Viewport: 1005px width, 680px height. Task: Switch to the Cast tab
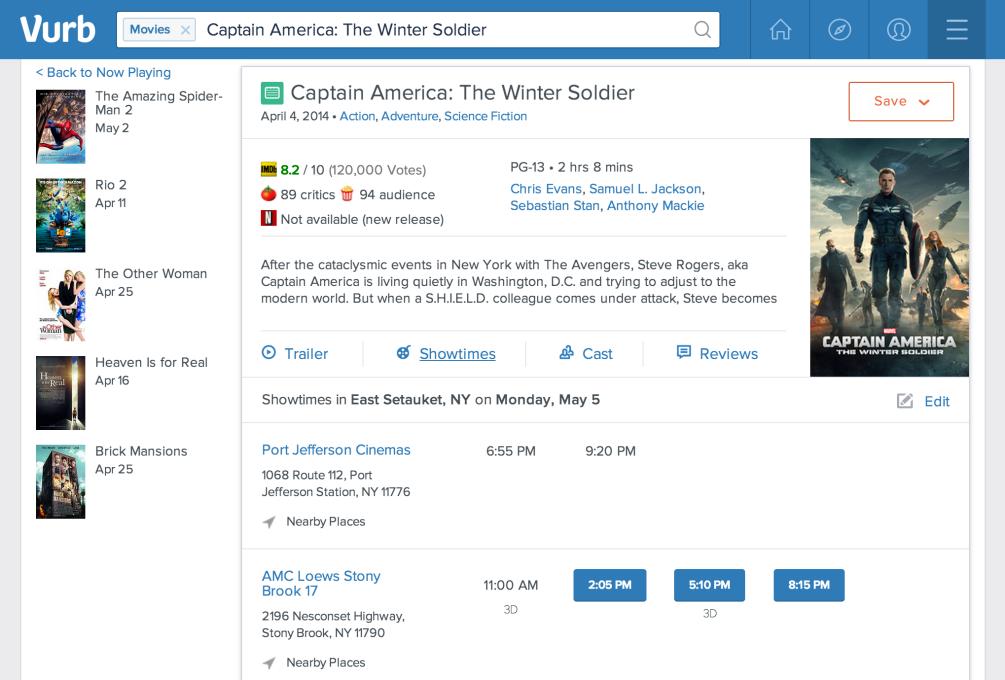pyautogui.click(x=586, y=353)
